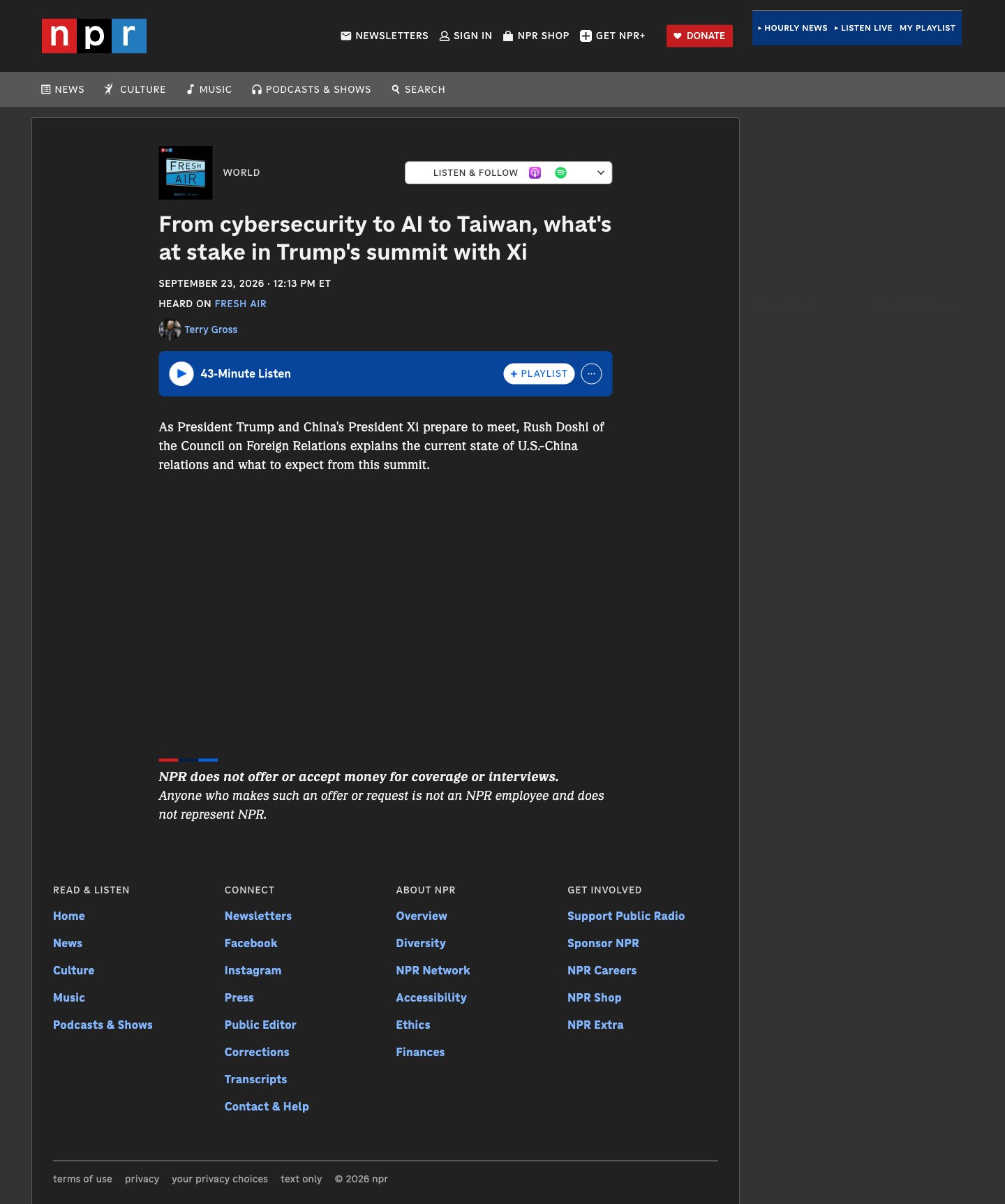
Task: Open the Sponsor NPR link
Action: click(603, 943)
